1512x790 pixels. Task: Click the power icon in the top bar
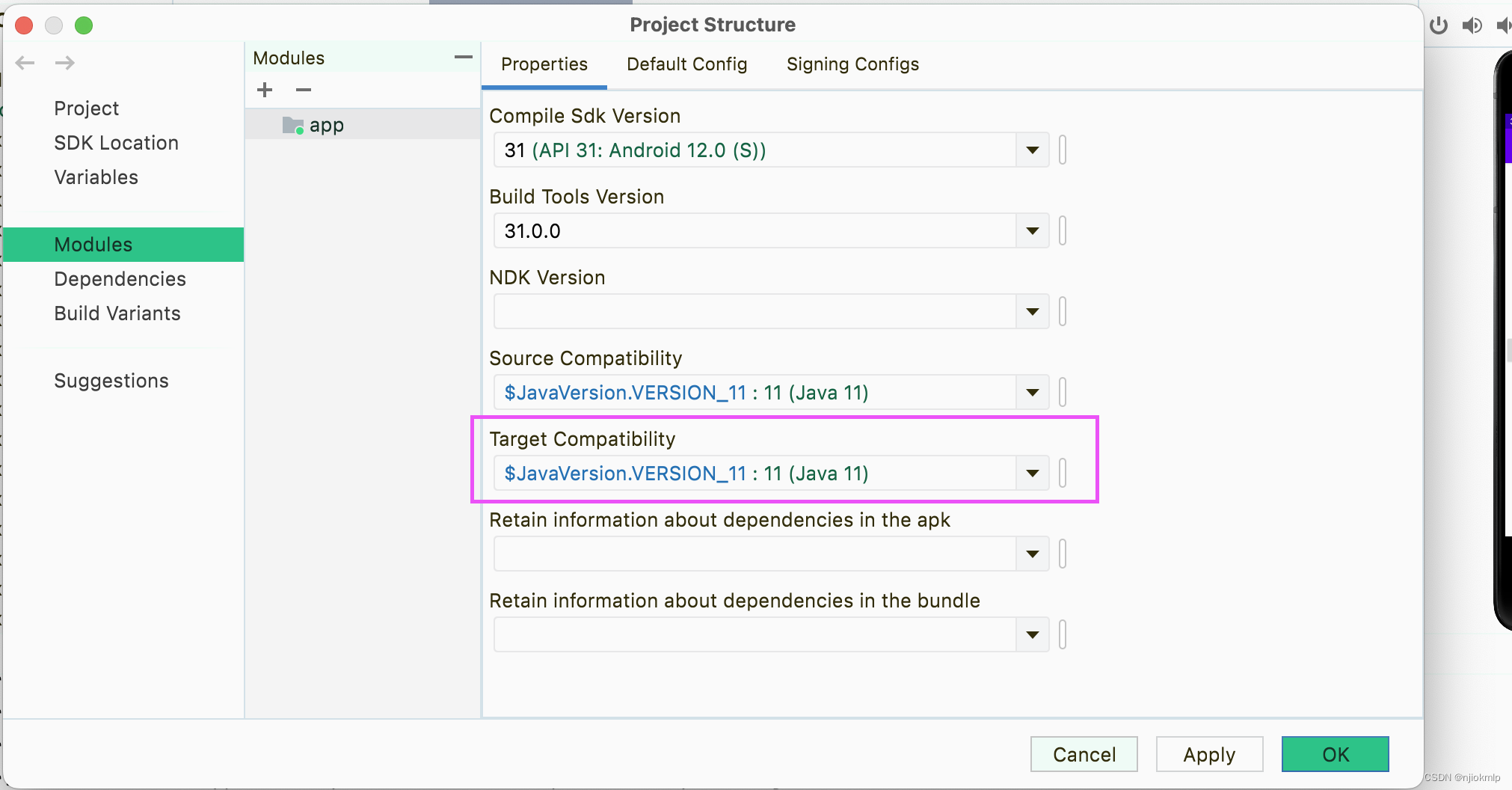[x=1437, y=25]
